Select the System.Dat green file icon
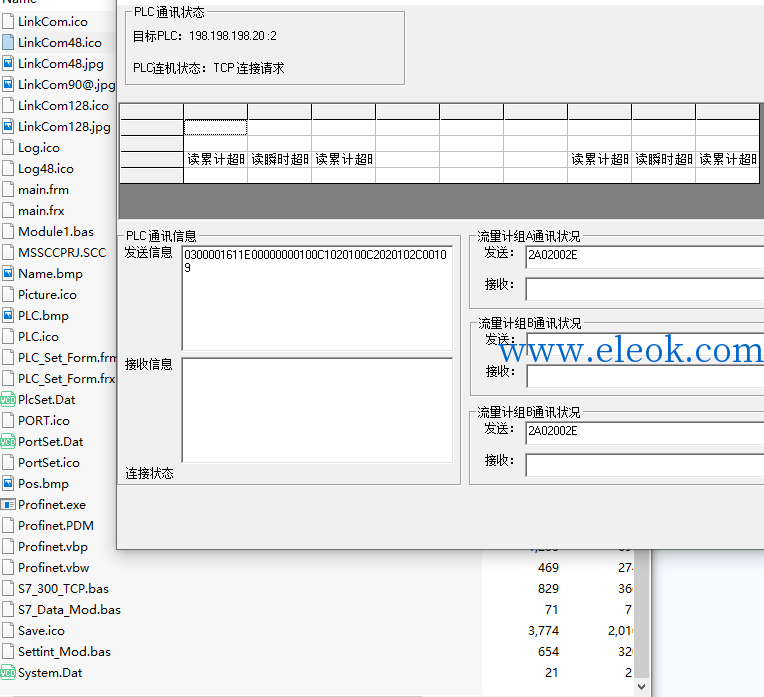Image resolution: width=764 pixels, height=697 pixels. pos(8,673)
